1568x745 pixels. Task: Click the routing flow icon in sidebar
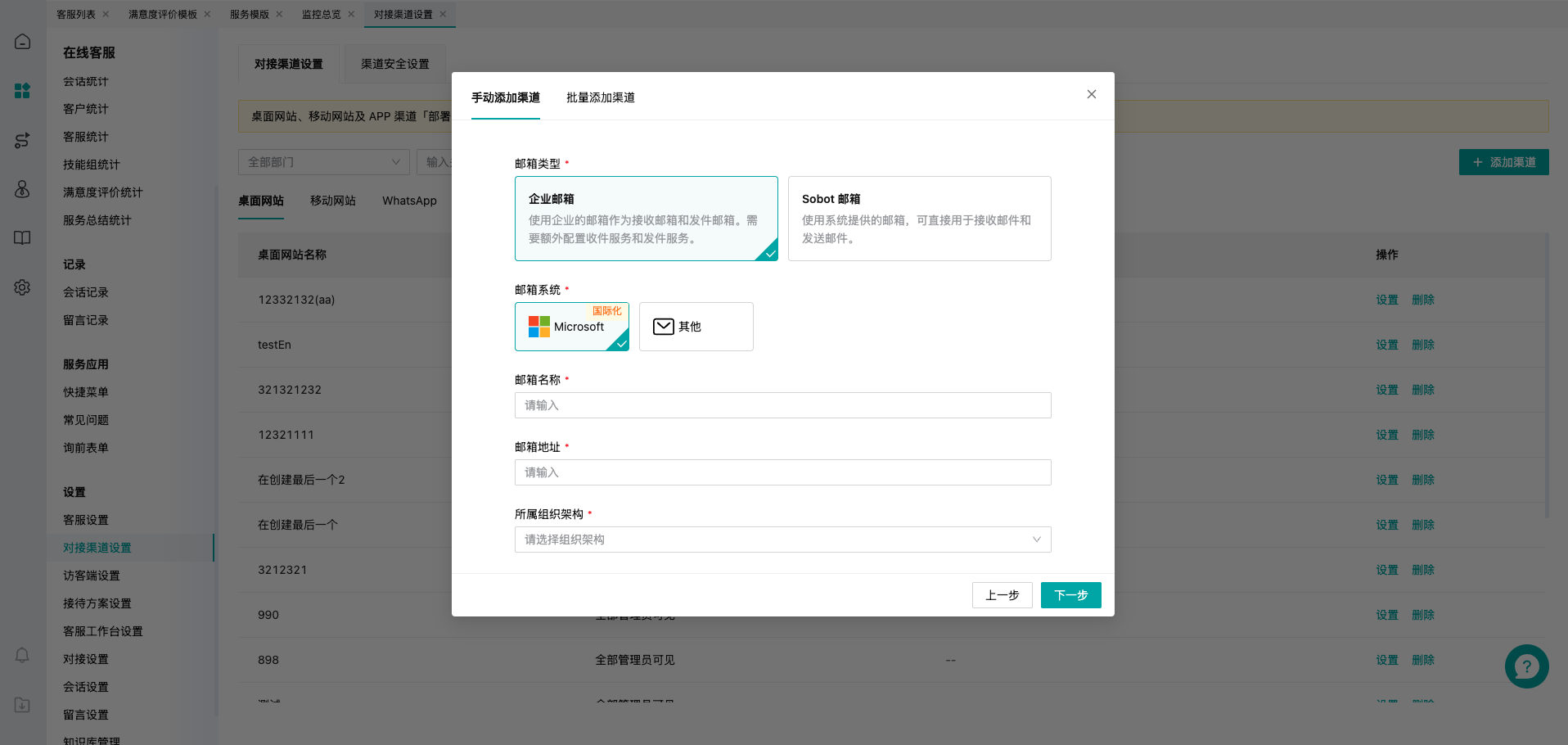pos(23,140)
